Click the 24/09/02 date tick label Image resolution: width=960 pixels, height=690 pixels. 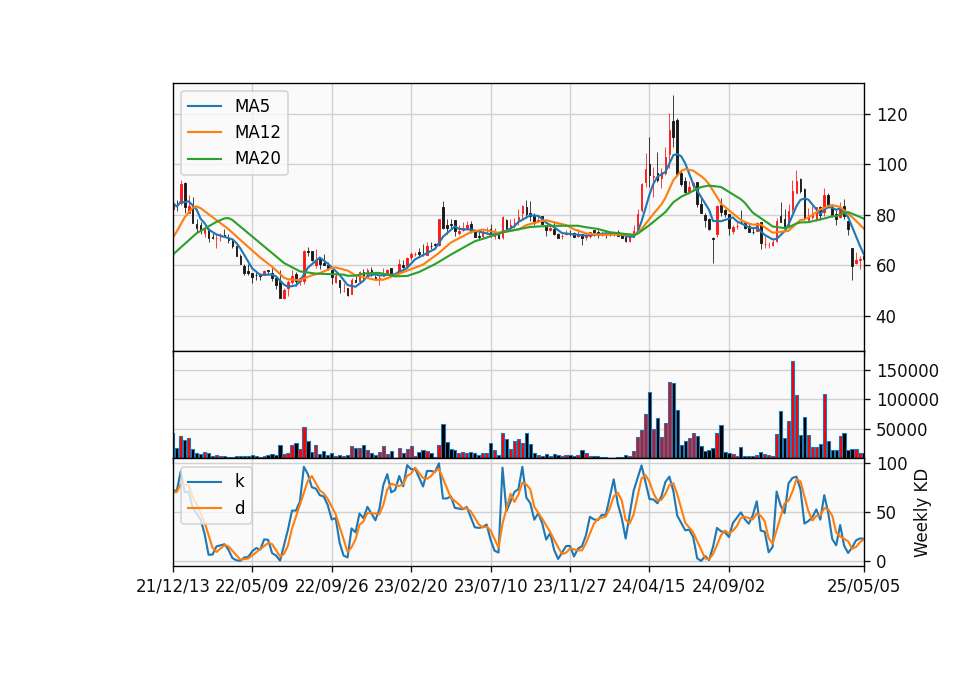pos(729,586)
